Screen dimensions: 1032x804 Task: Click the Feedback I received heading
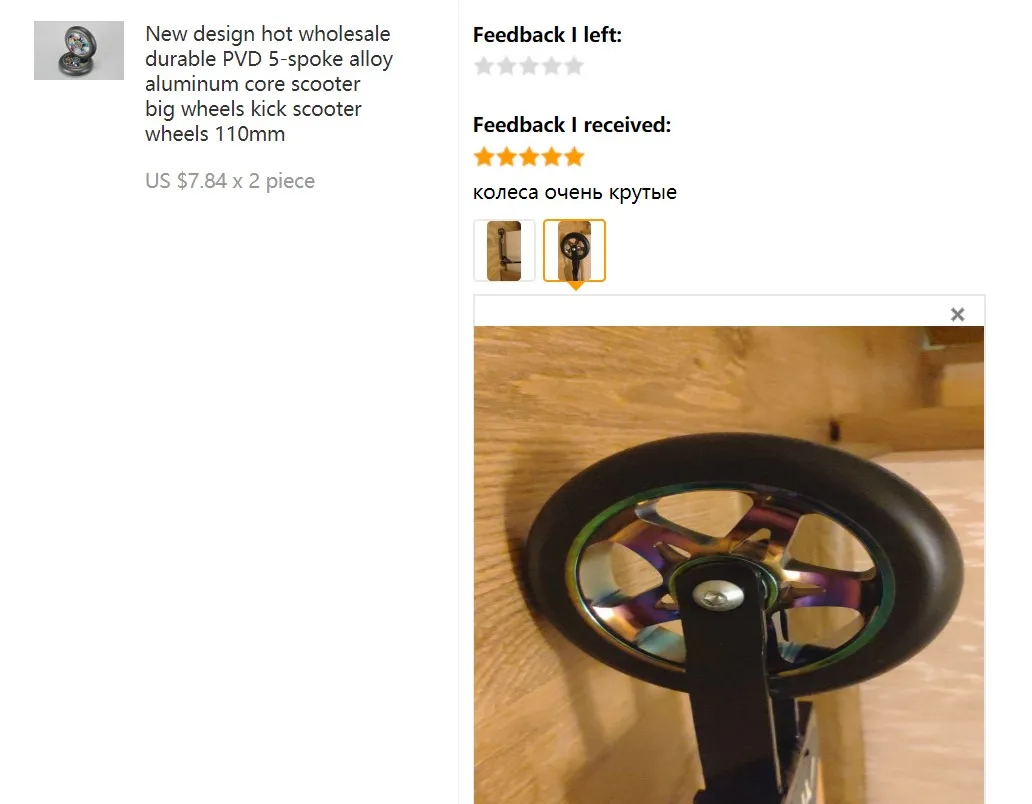(x=572, y=125)
